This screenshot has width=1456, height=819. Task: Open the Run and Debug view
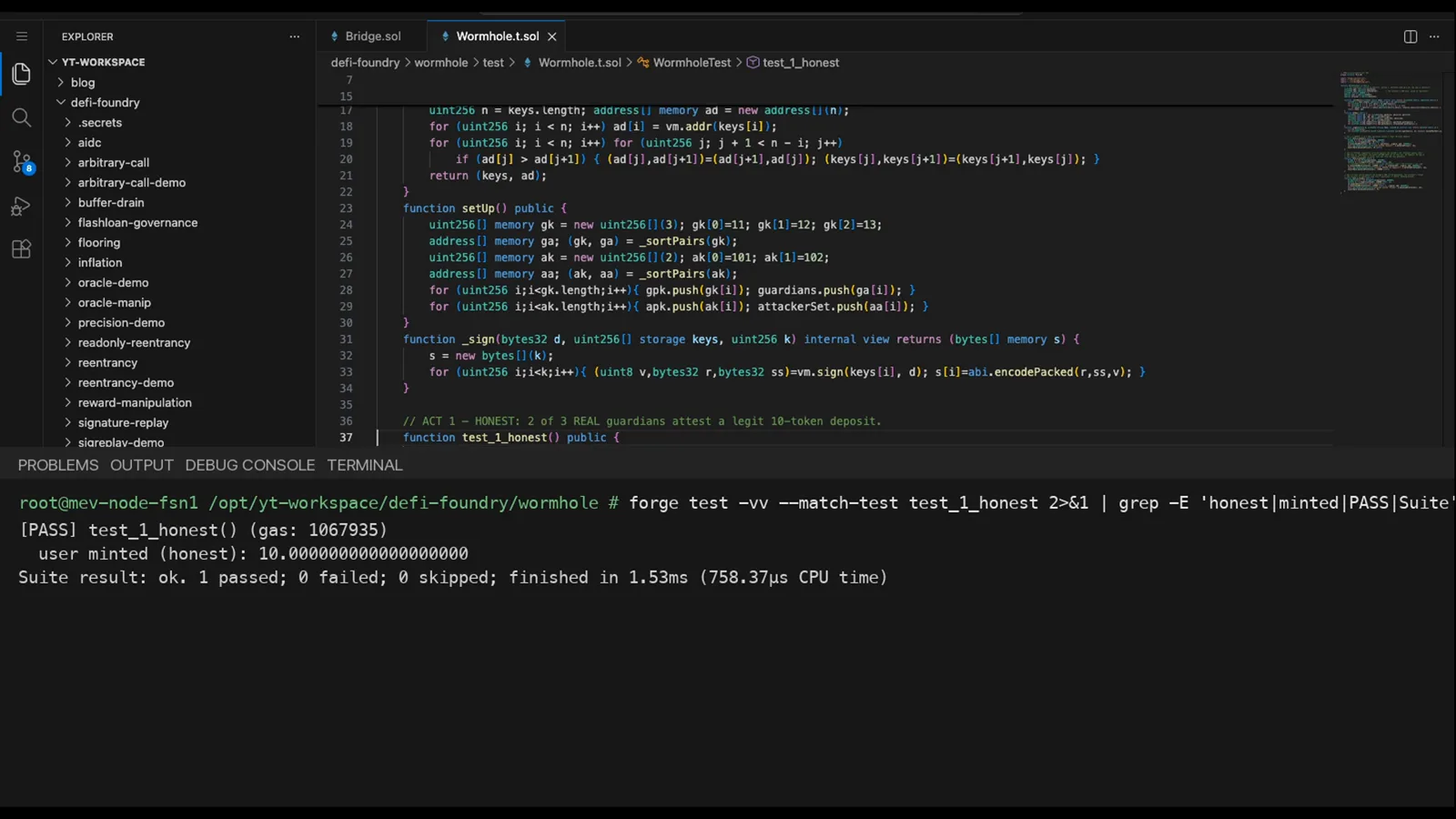click(x=22, y=207)
